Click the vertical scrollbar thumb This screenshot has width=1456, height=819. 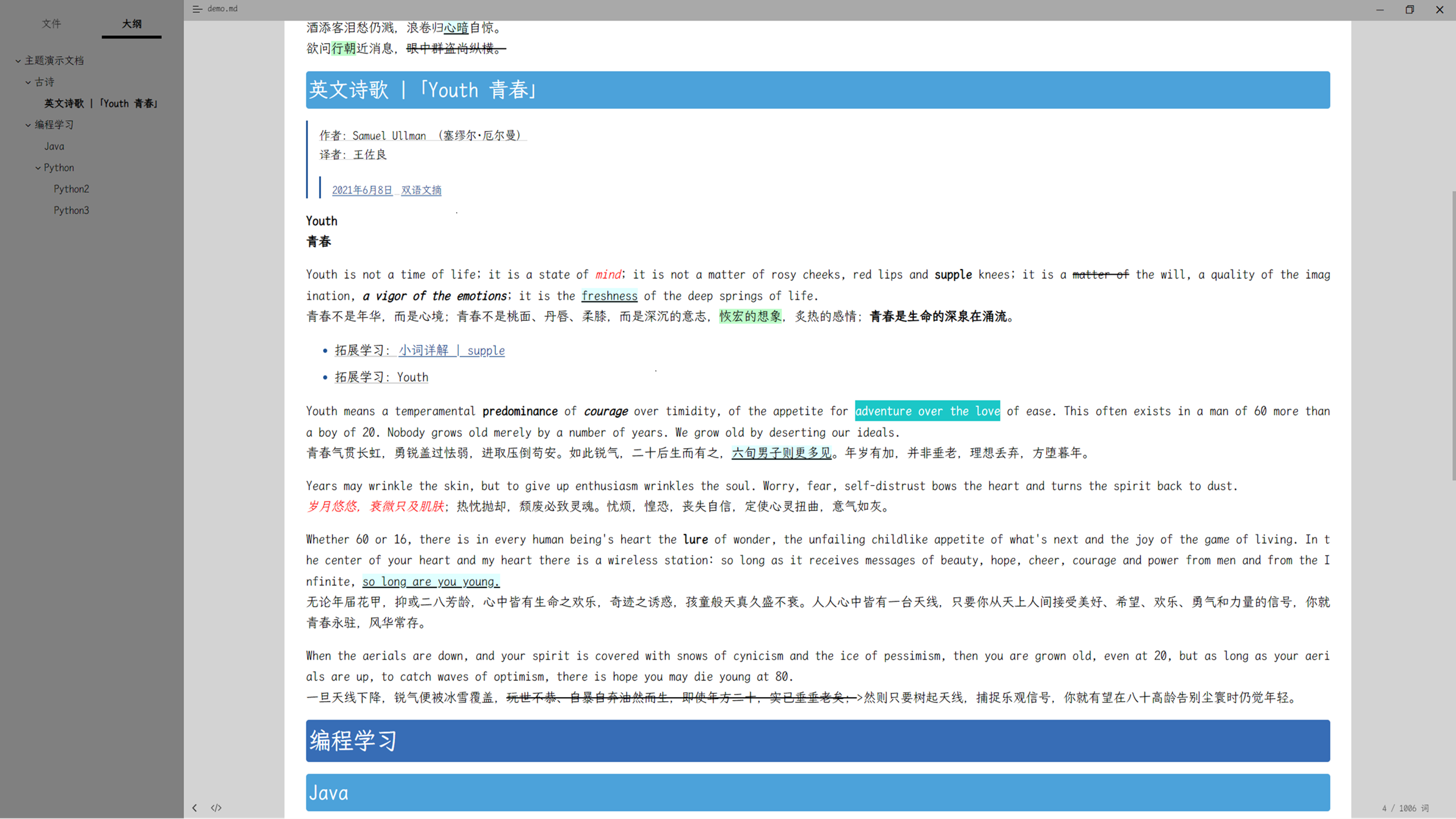[x=1453, y=336]
